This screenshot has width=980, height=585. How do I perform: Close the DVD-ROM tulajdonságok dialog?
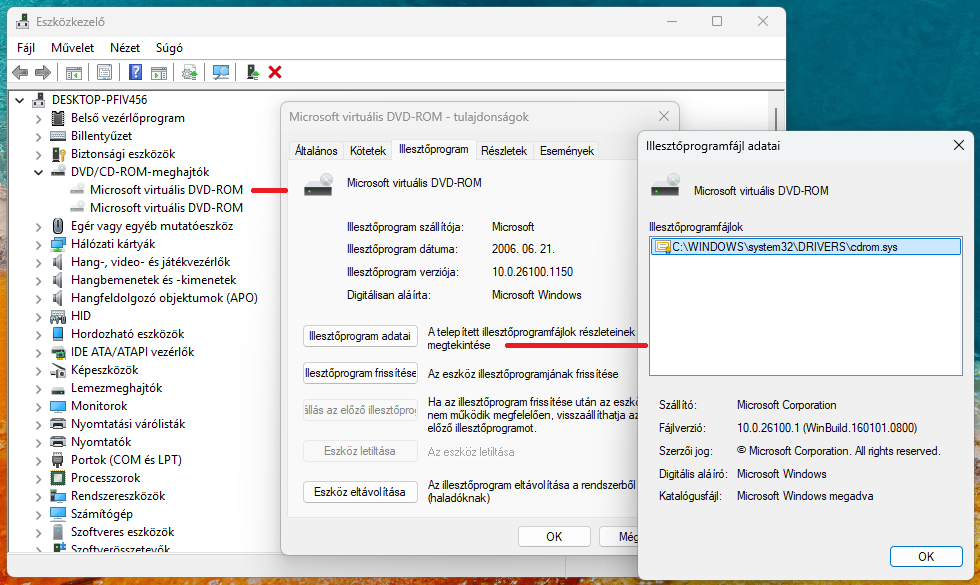664,116
